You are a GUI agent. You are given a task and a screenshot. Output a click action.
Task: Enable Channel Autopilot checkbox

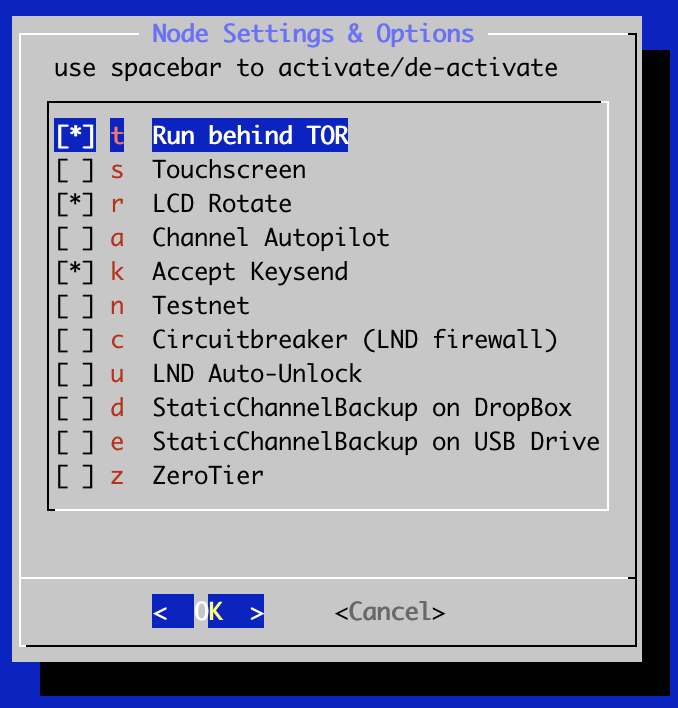tap(75, 238)
